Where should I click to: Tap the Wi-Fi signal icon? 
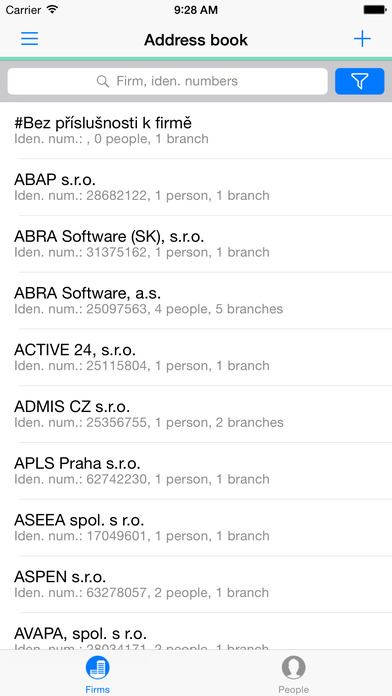click(52, 9)
